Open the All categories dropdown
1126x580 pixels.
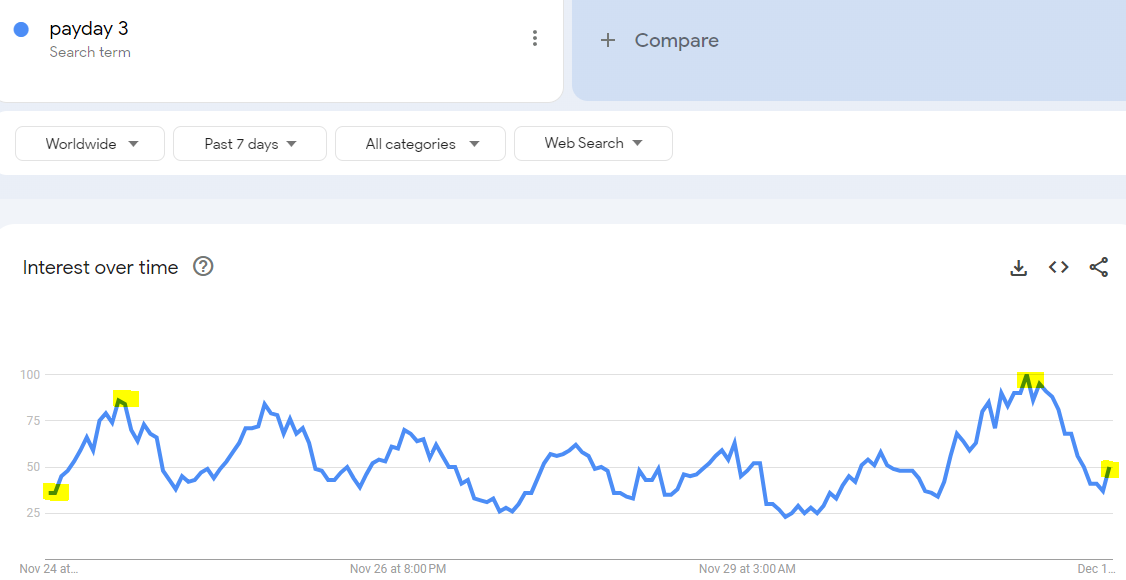click(420, 144)
